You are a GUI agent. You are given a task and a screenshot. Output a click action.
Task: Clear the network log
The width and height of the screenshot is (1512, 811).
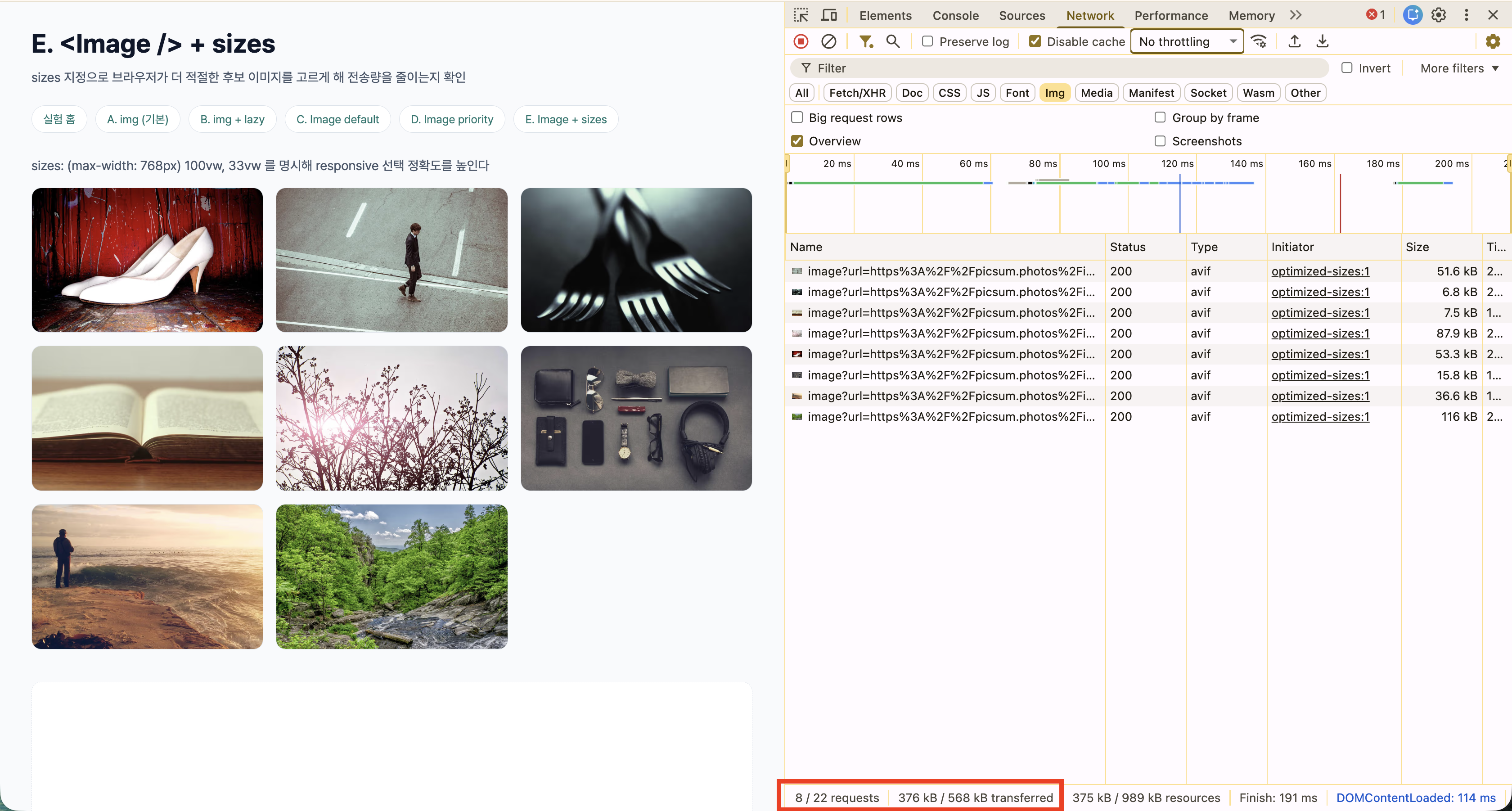click(x=828, y=42)
